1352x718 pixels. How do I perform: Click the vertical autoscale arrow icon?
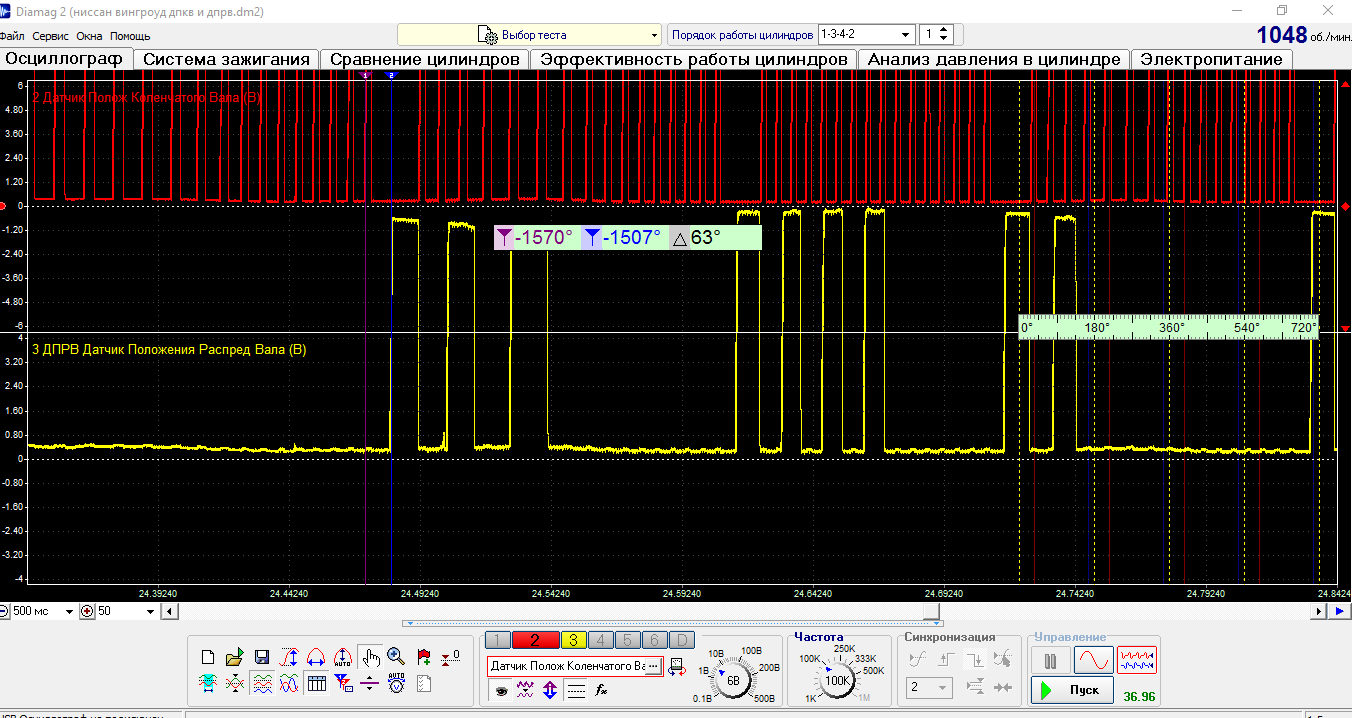tap(289, 657)
